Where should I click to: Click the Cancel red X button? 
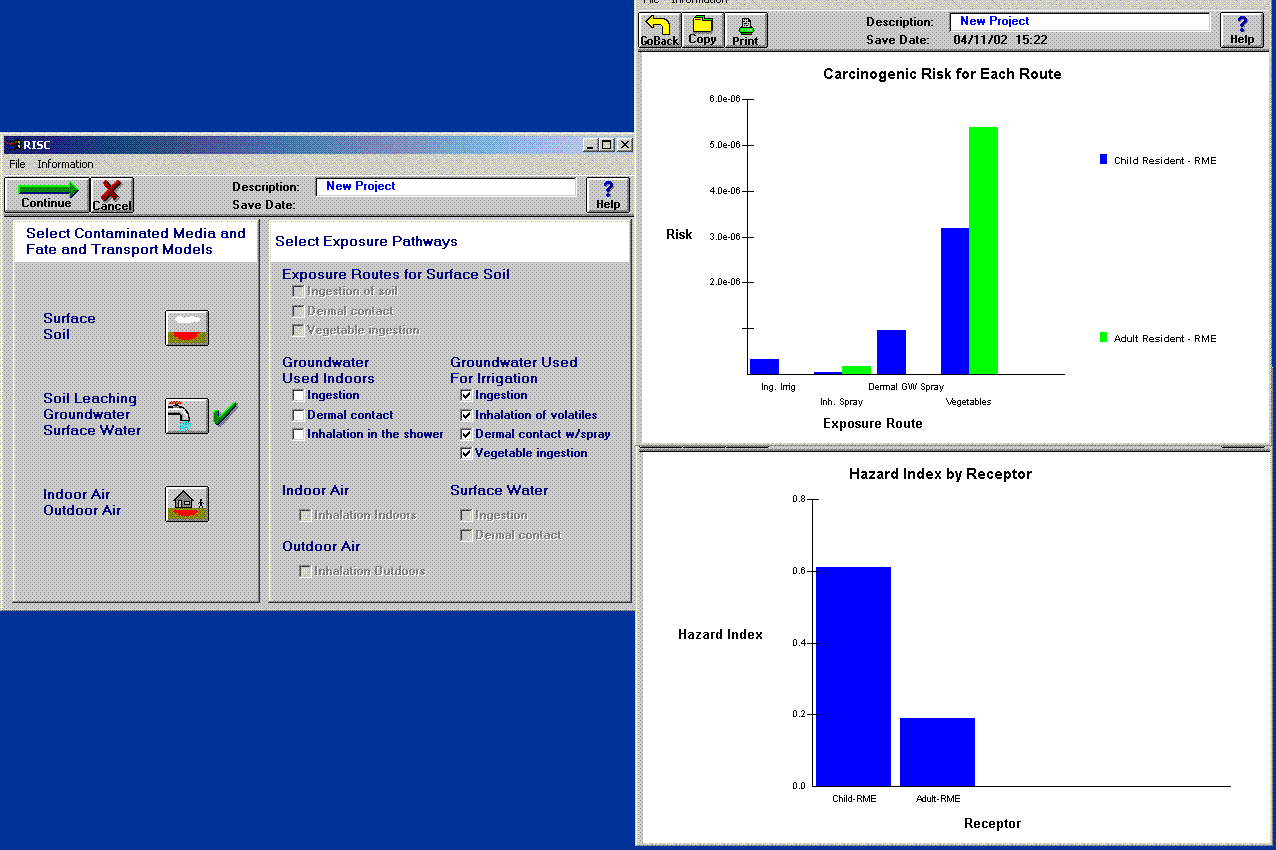112,195
